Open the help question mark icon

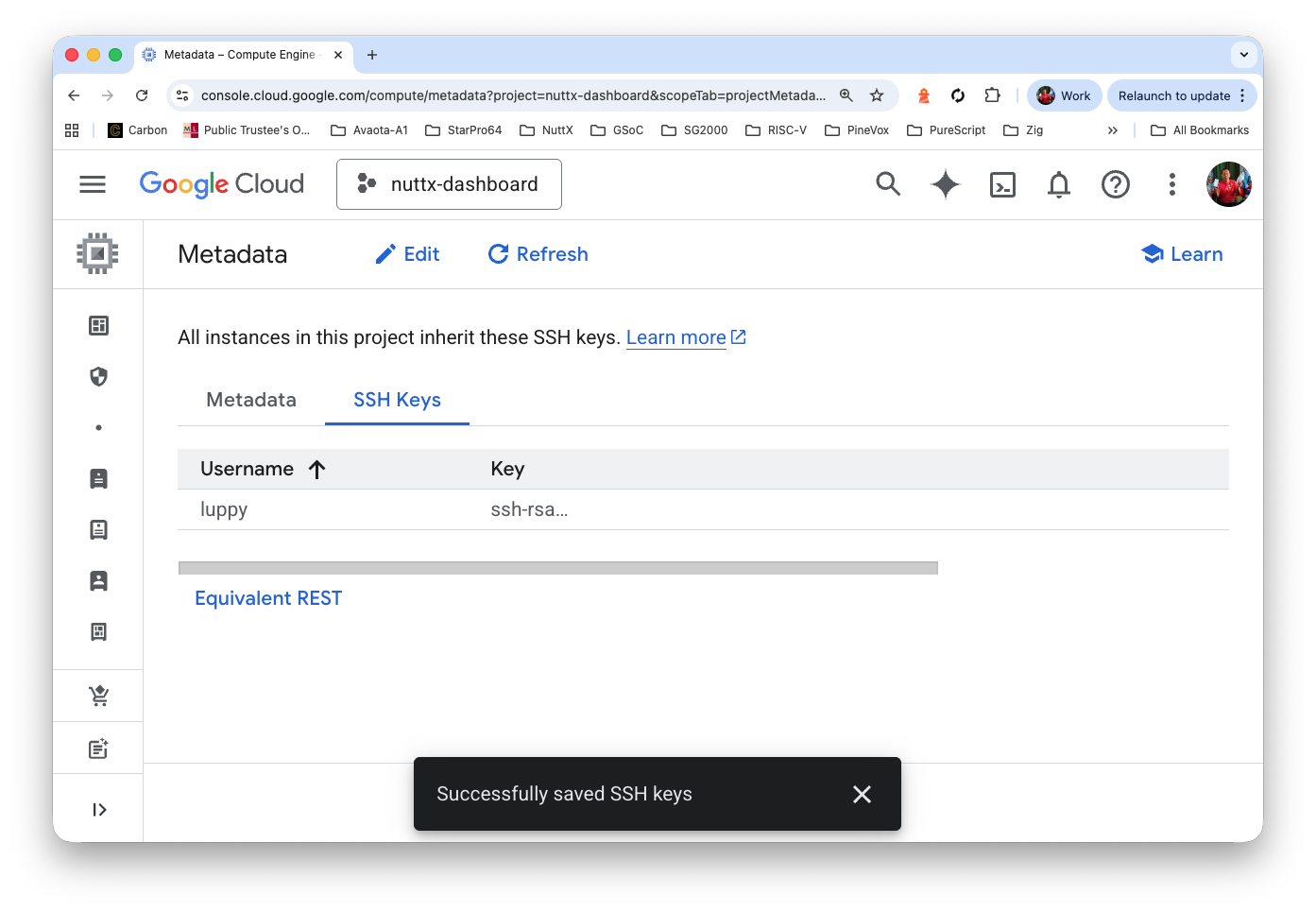point(1116,184)
